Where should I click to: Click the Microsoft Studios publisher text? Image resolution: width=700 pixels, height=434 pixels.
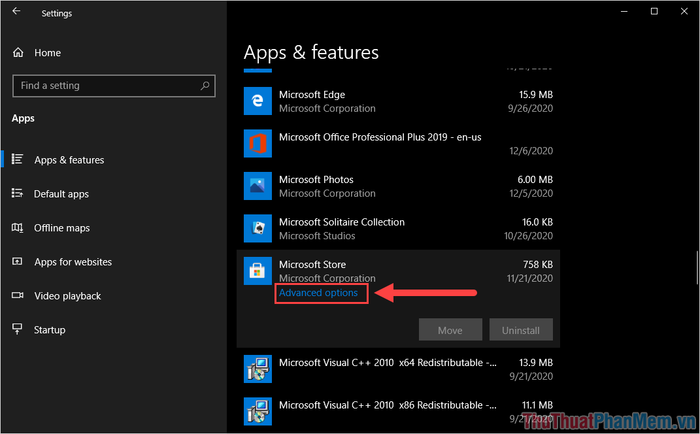[317, 236]
